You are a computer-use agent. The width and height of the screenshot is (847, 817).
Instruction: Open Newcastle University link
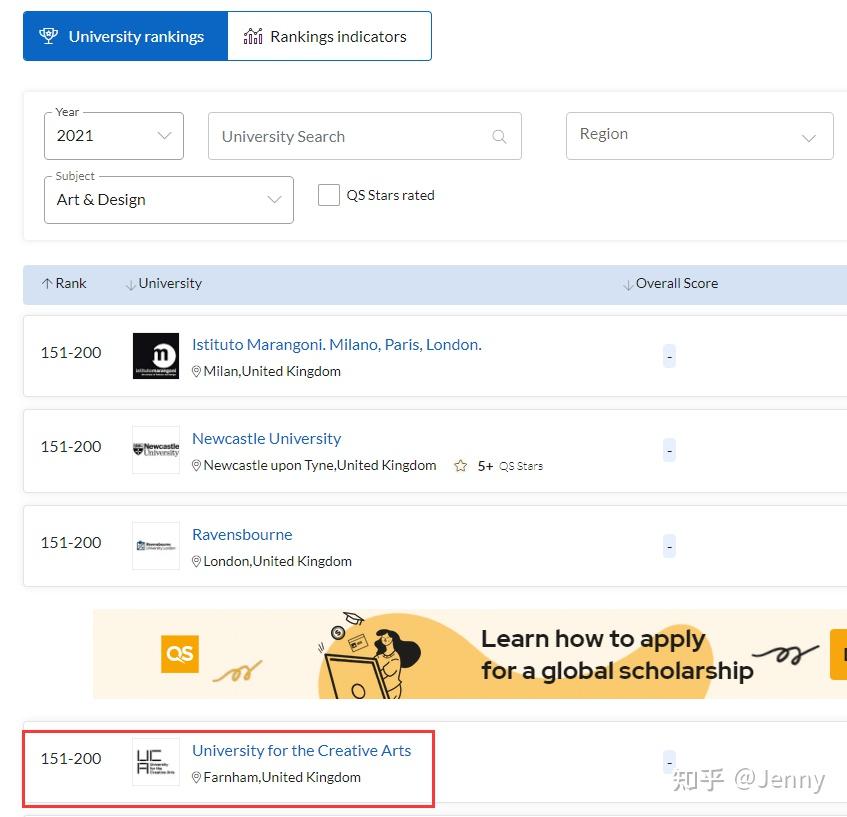266,439
